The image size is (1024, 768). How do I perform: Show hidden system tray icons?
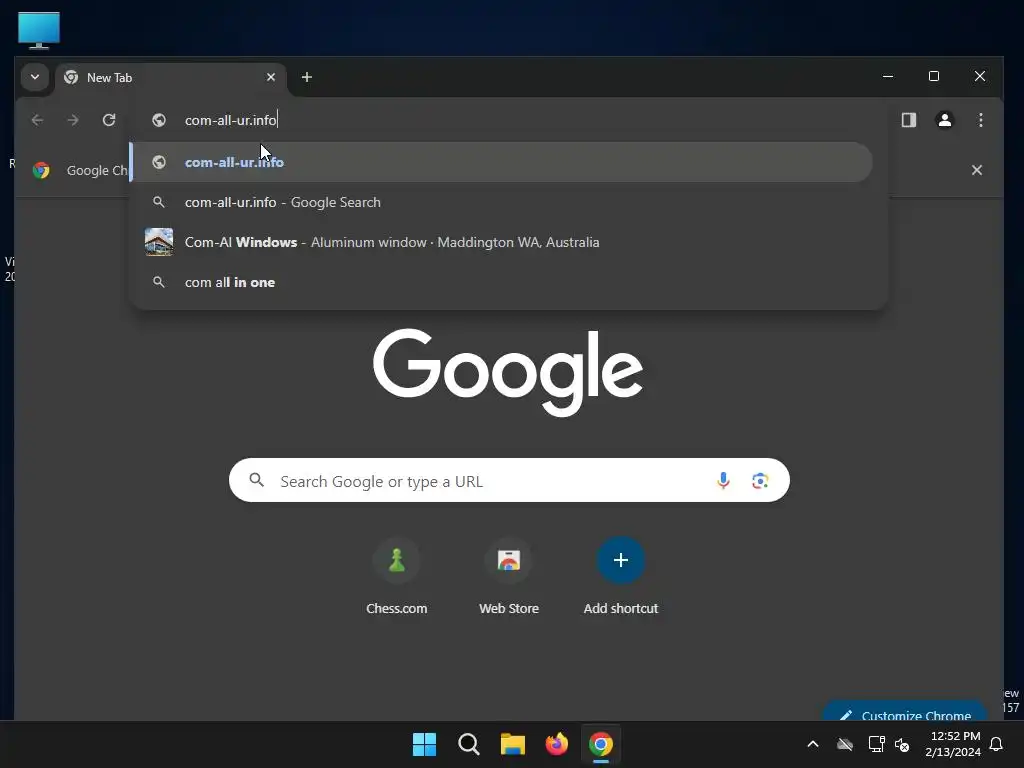click(813, 744)
